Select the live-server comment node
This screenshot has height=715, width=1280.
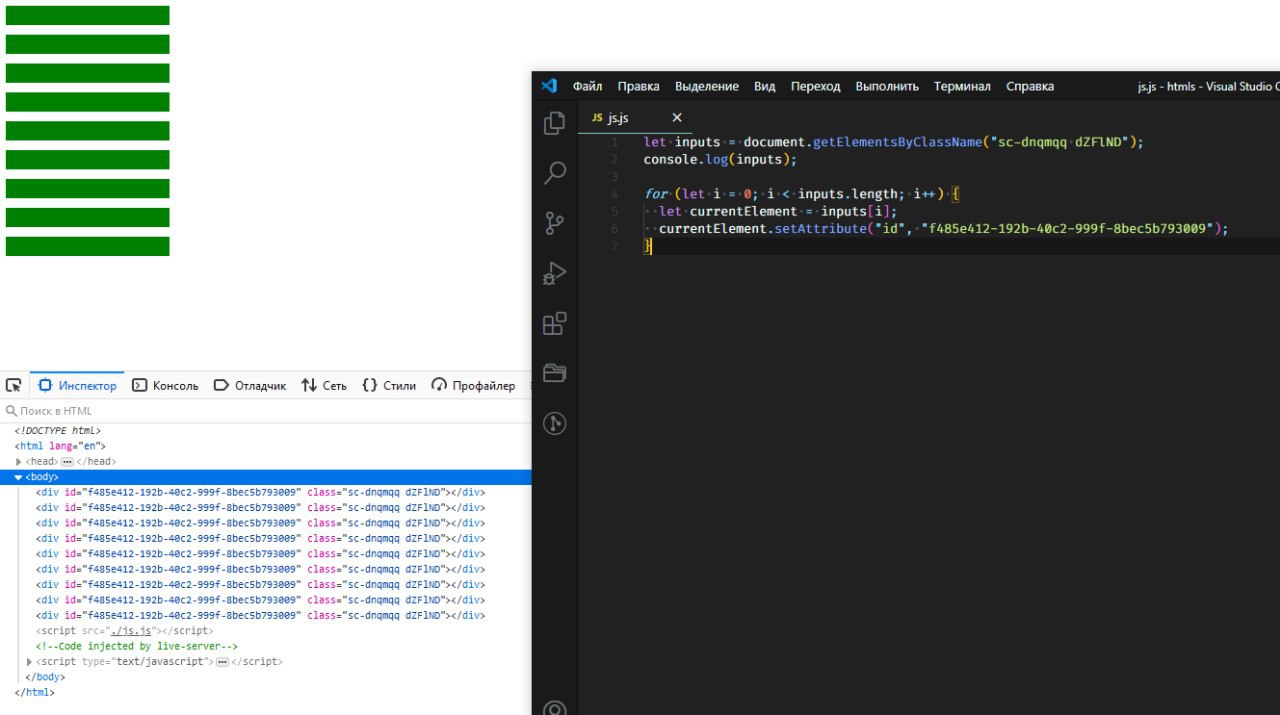tap(137, 647)
